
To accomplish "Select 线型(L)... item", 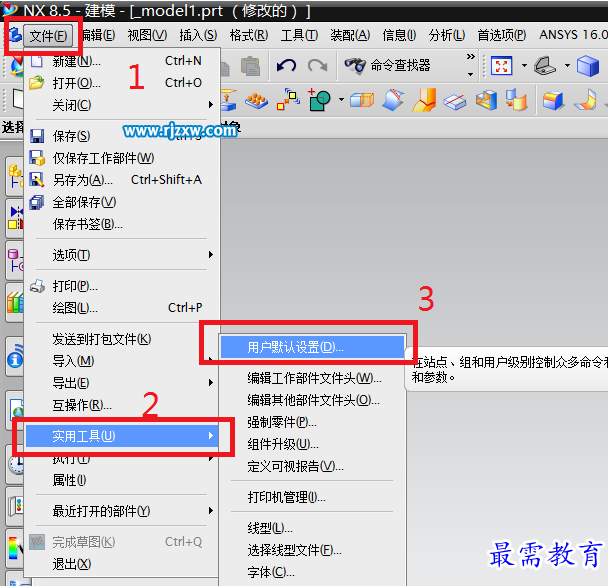I will click(x=312, y=529).
